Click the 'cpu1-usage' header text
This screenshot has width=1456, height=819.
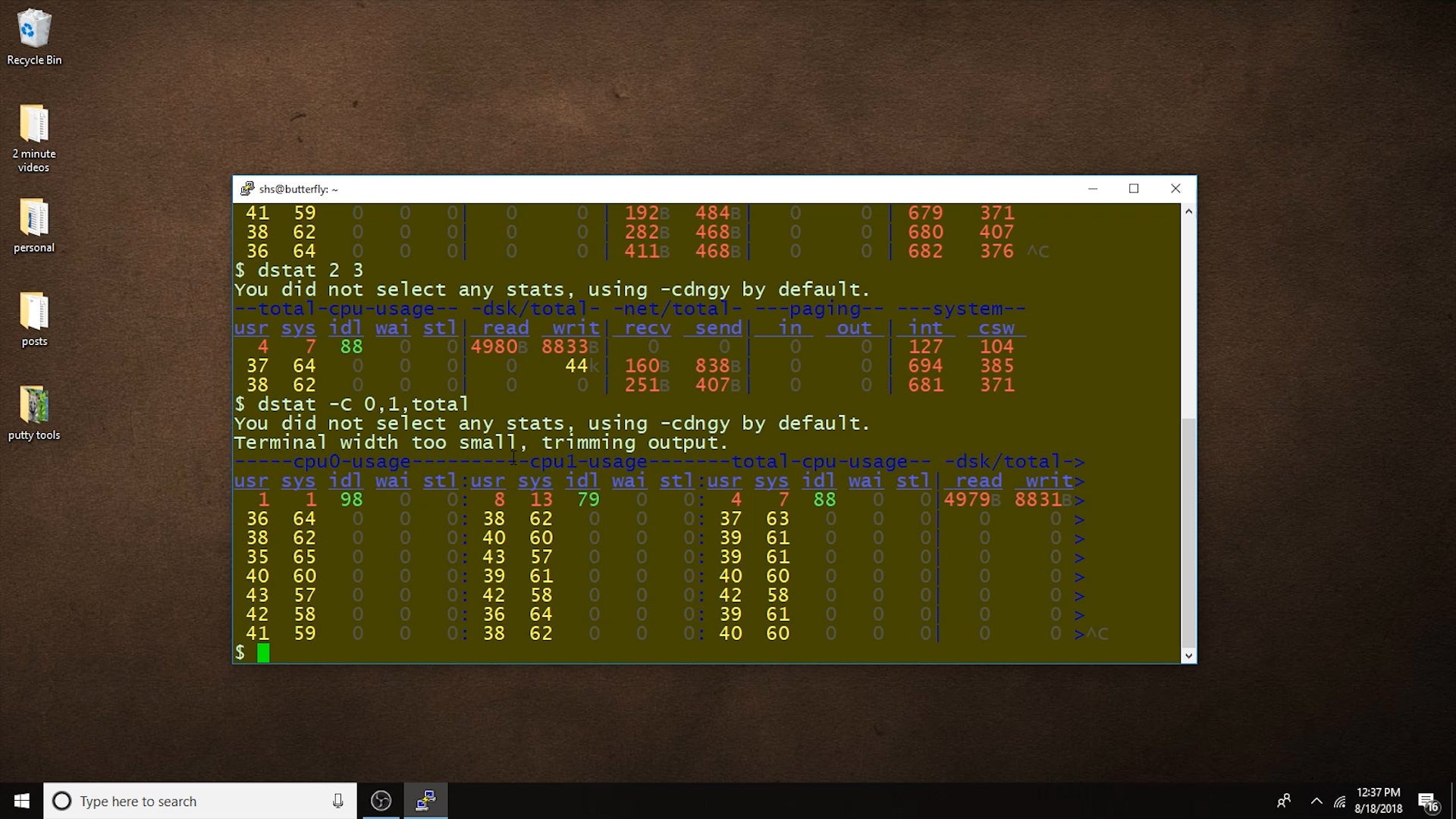tap(588, 461)
